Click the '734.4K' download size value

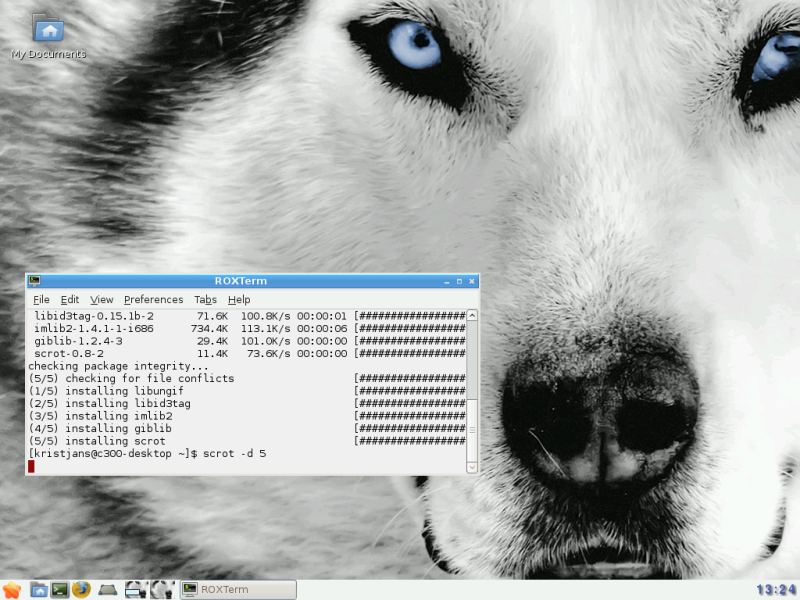209,329
